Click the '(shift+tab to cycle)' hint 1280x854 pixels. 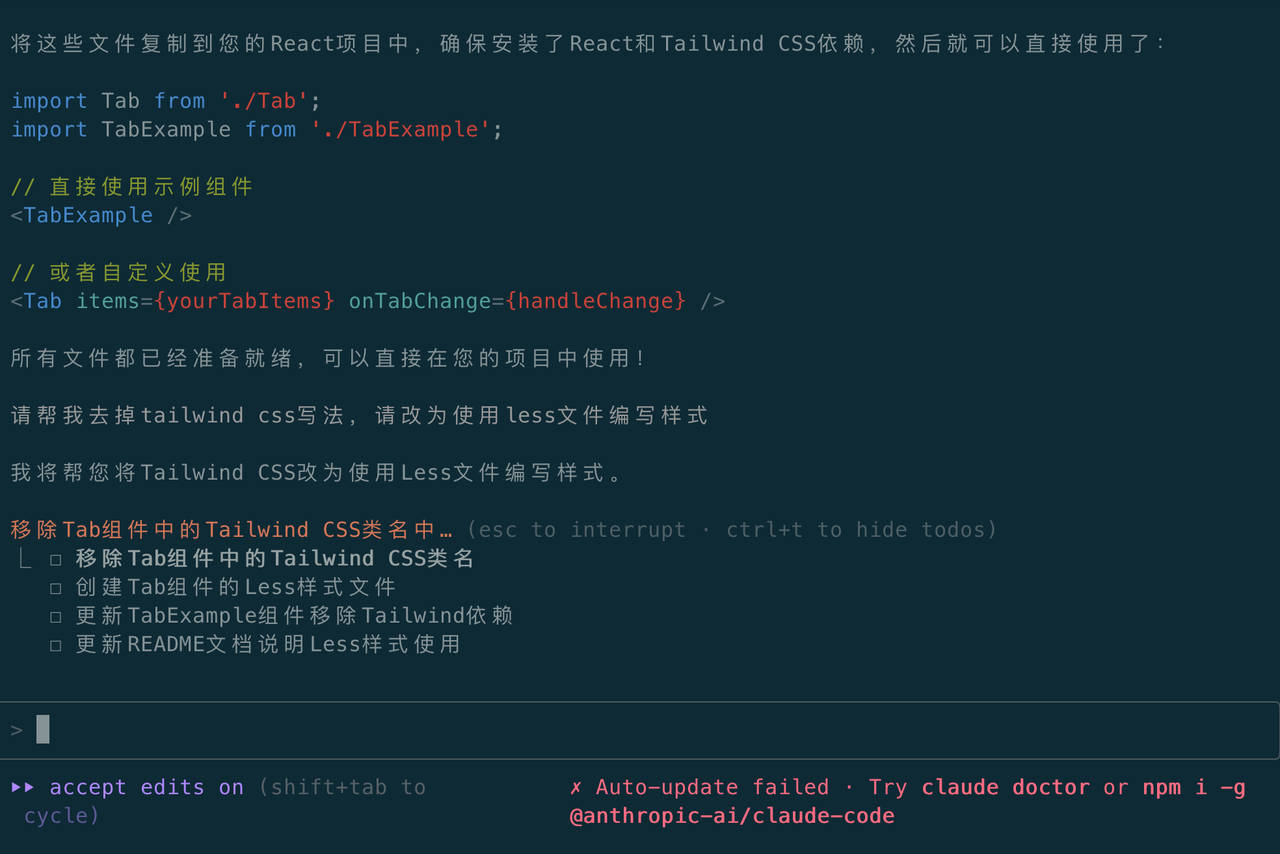[x=340, y=787]
